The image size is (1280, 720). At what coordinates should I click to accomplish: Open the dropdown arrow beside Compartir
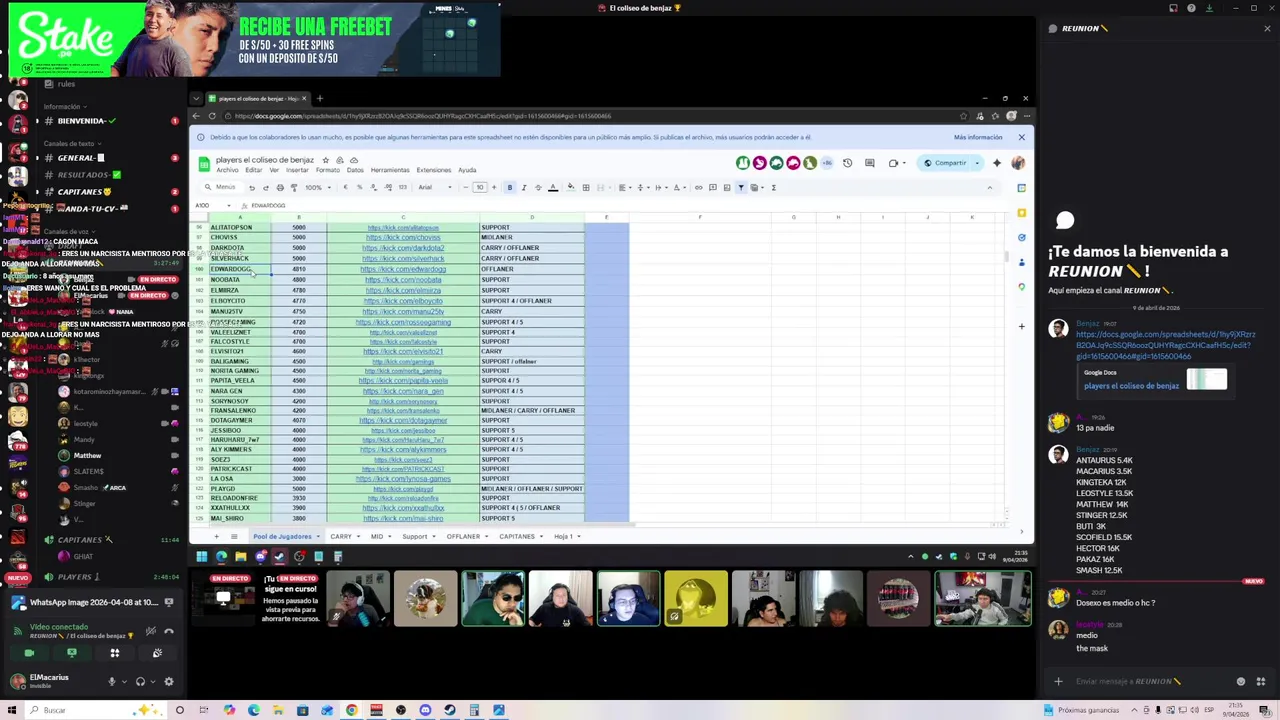[977, 163]
